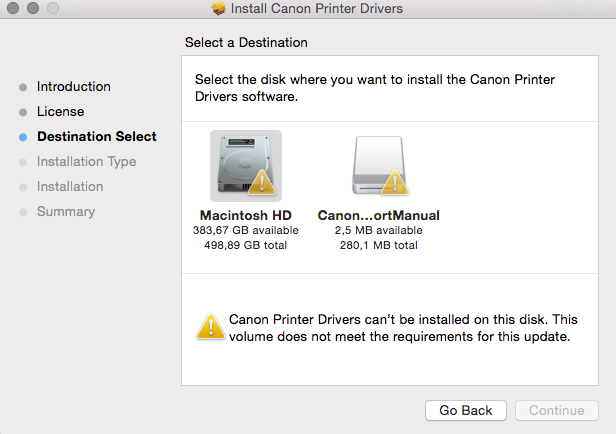This screenshot has height=434, width=616.
Task: Click the Canon...ortManual disk name label
Action: pyautogui.click(x=378, y=215)
